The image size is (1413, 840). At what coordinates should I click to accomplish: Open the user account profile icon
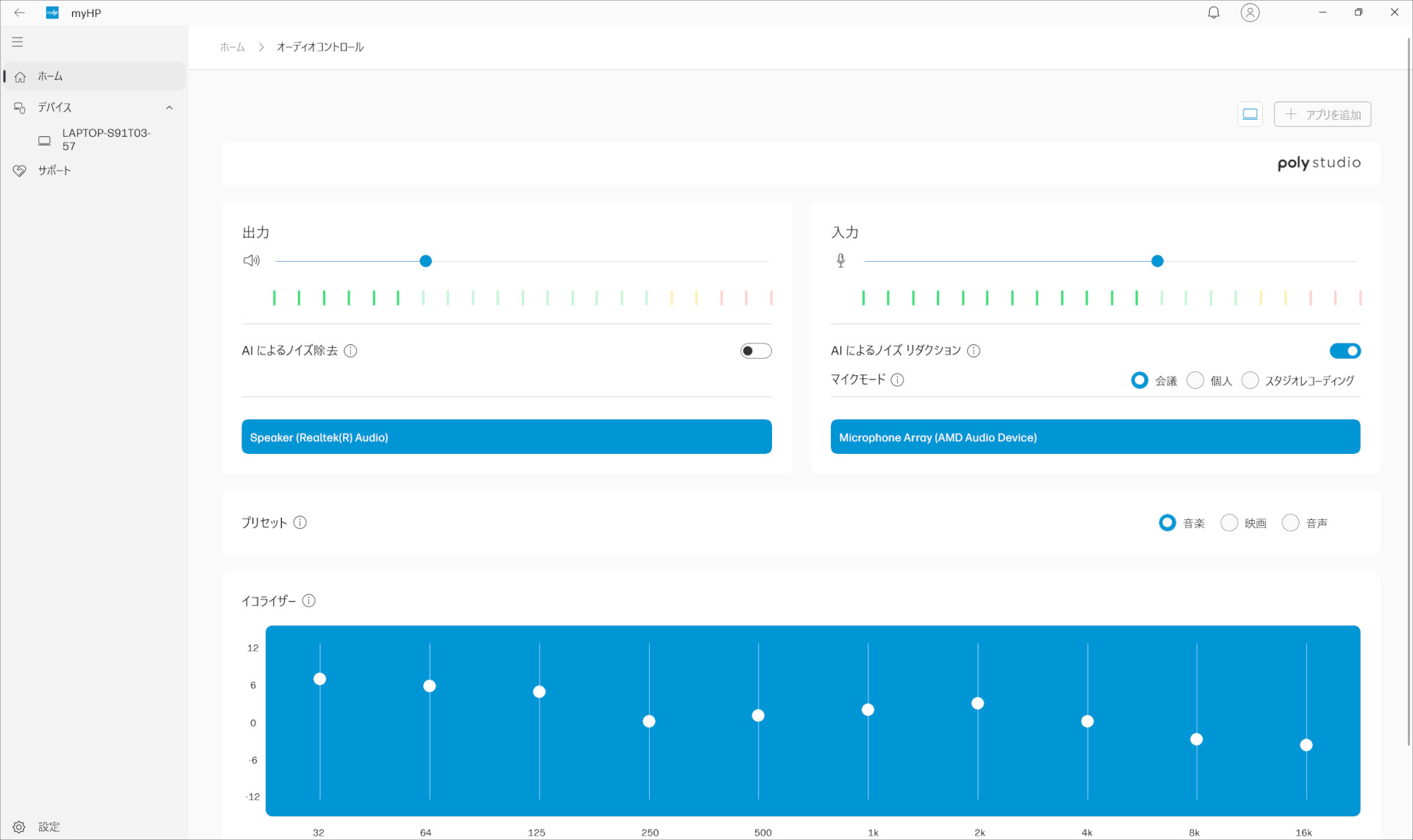pyautogui.click(x=1250, y=13)
